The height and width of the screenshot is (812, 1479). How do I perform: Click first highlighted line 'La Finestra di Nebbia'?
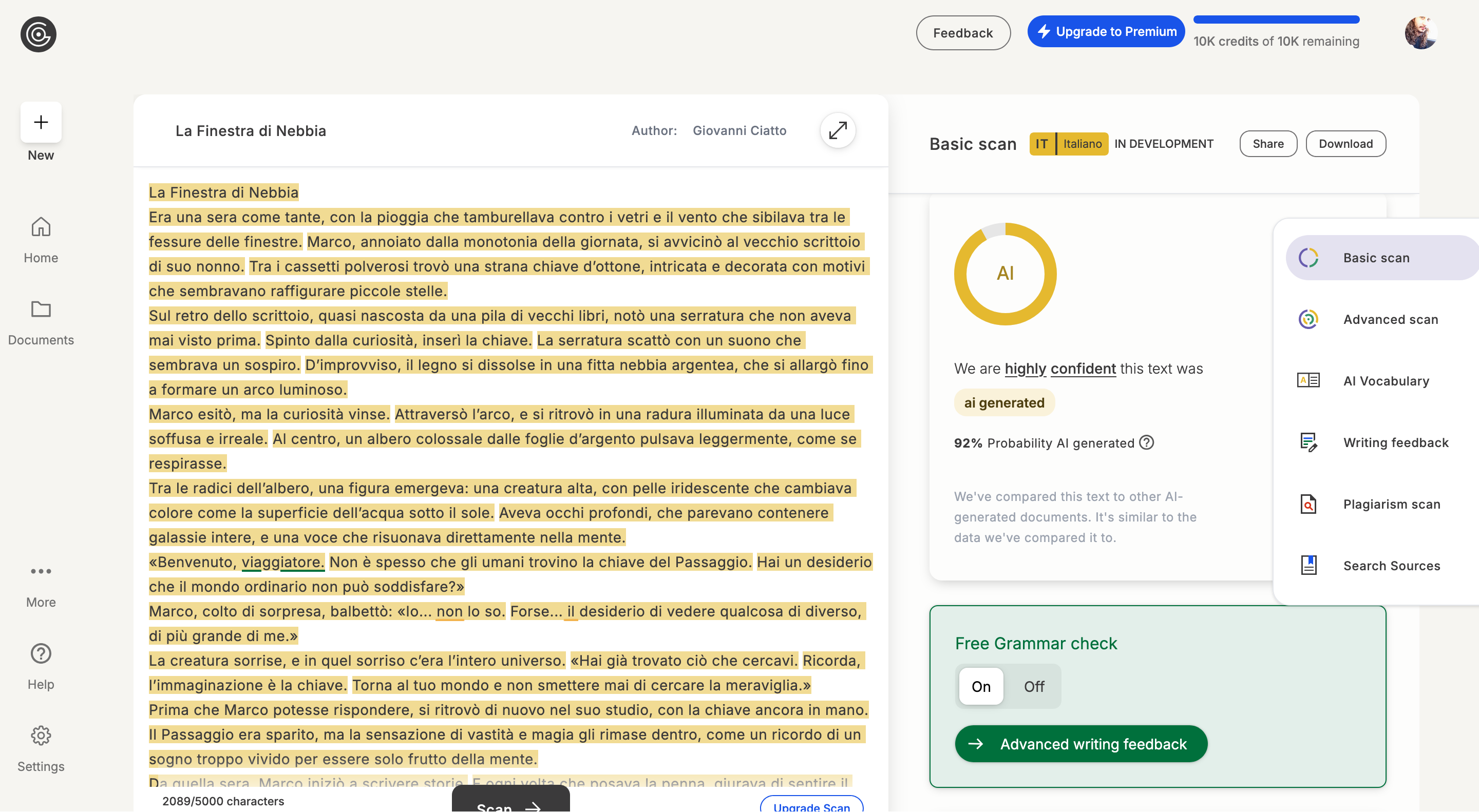[x=224, y=192]
